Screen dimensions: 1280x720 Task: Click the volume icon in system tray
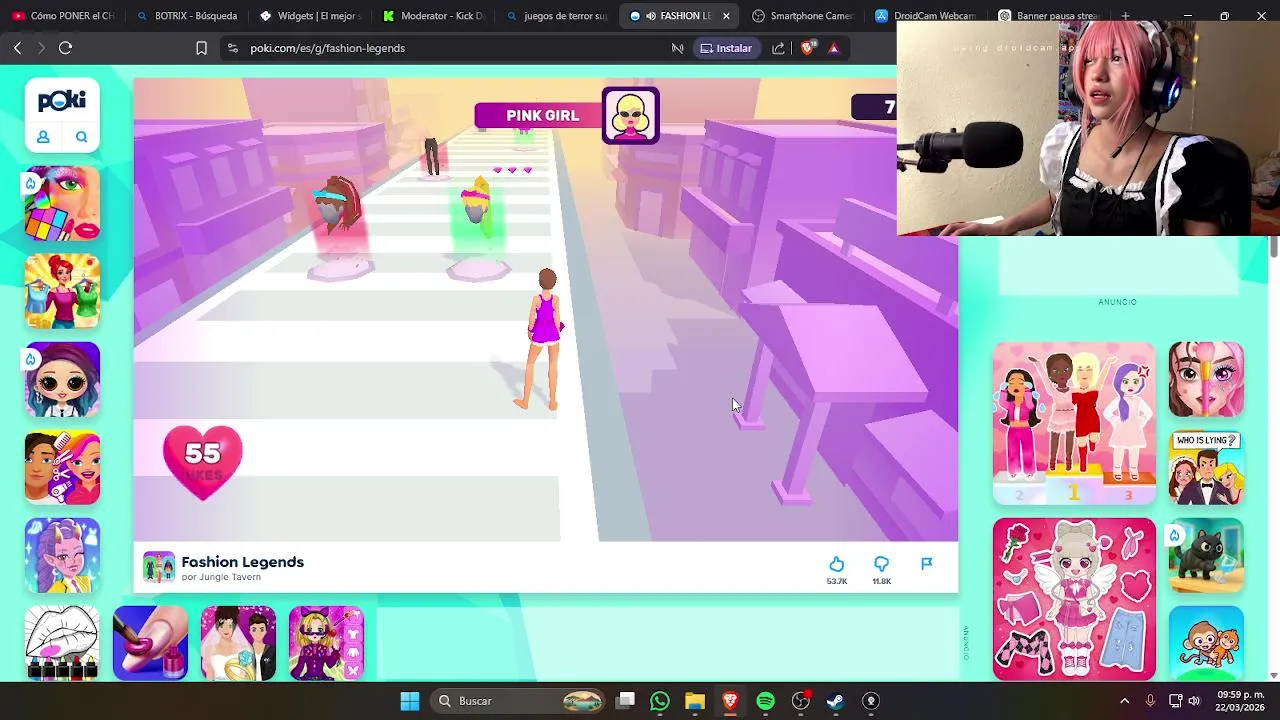coord(1194,701)
